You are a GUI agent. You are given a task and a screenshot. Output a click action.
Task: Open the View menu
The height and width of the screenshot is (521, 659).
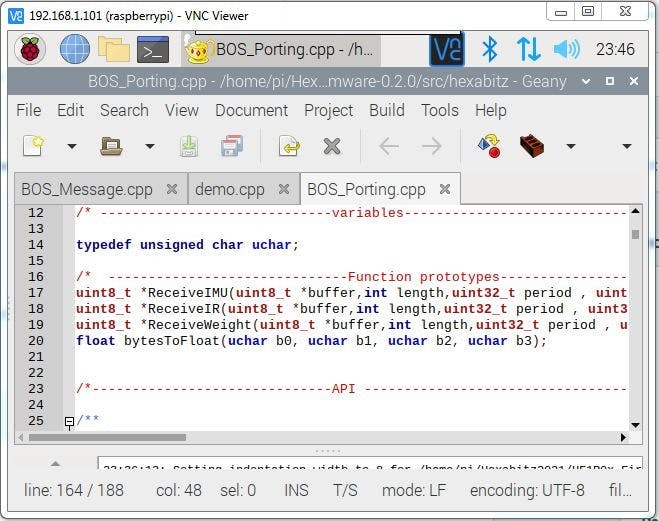tap(182, 111)
